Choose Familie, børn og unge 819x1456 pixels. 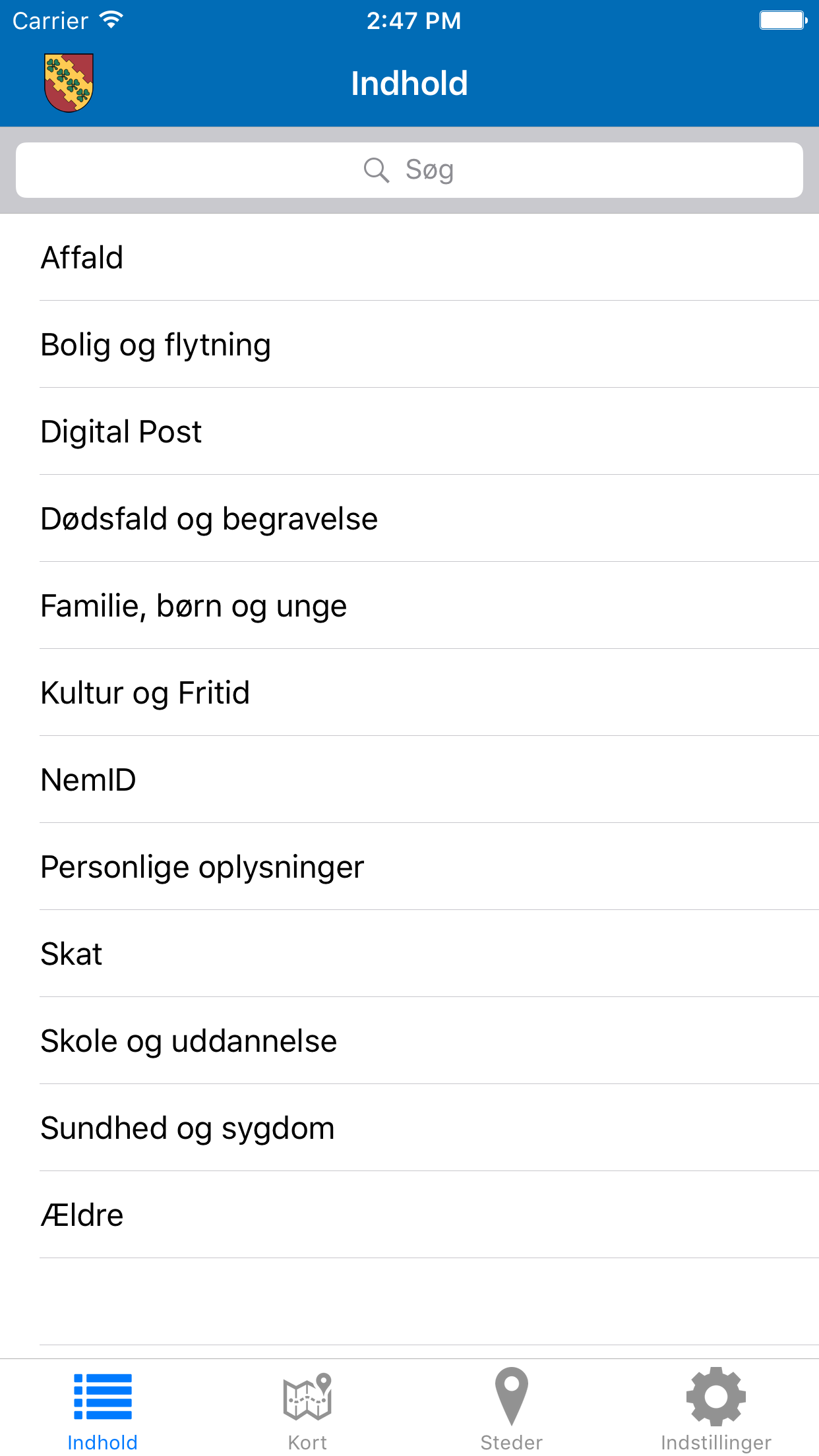[x=193, y=606]
